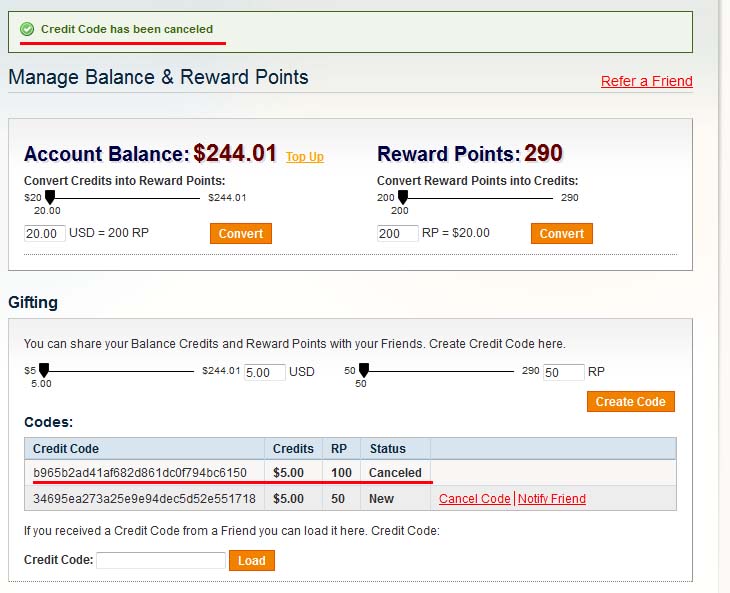
Task: Click the gifting RP slider handle
Action: (x=364, y=370)
